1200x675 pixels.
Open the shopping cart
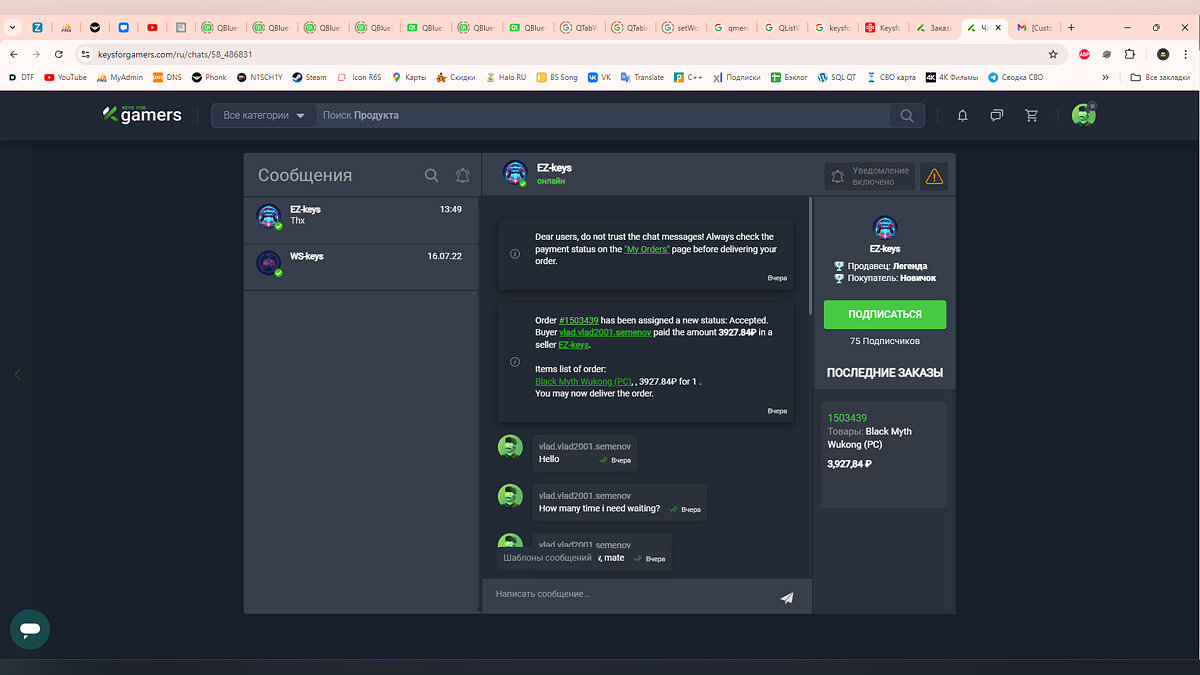pyautogui.click(x=1031, y=116)
